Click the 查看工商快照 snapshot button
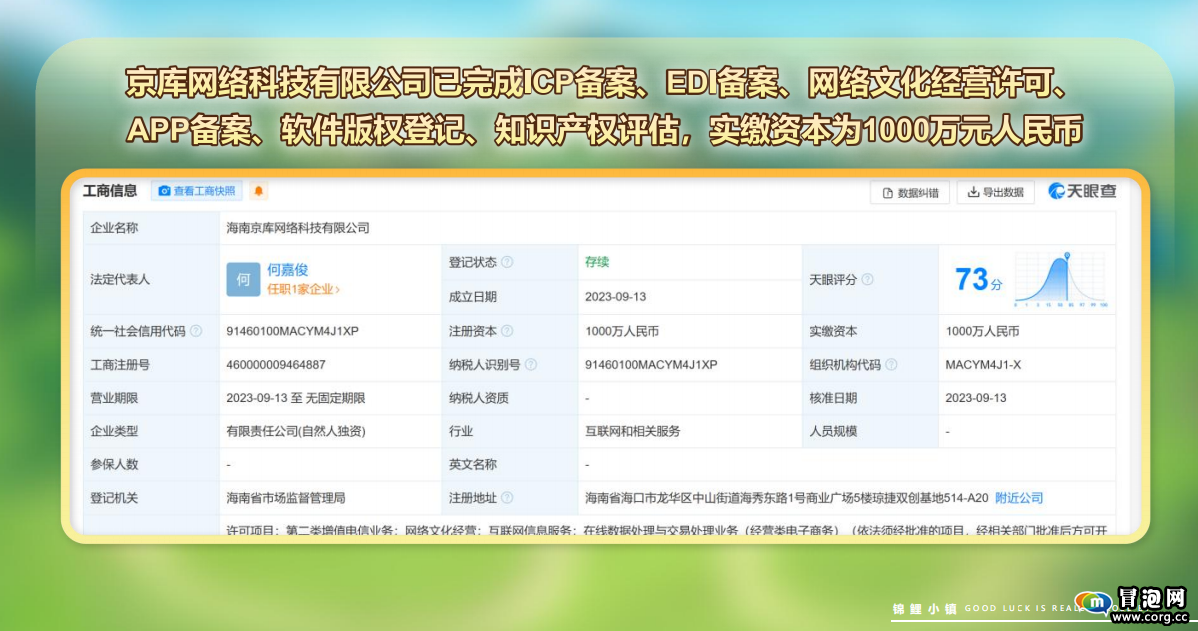The height and width of the screenshot is (631, 1198). coord(197,191)
